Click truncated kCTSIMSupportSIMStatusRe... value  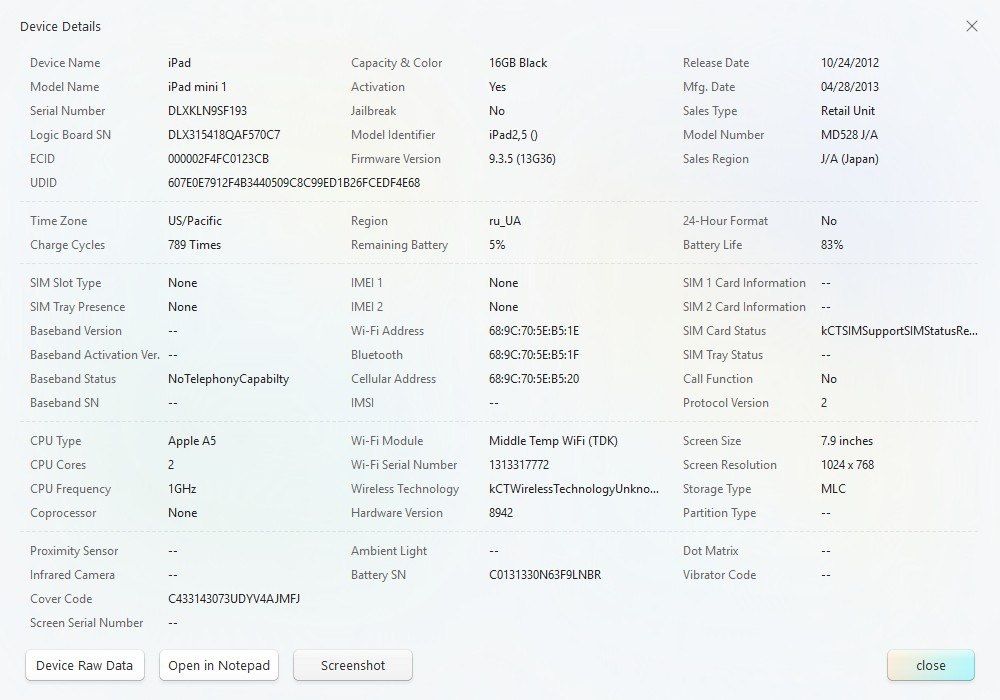899,331
